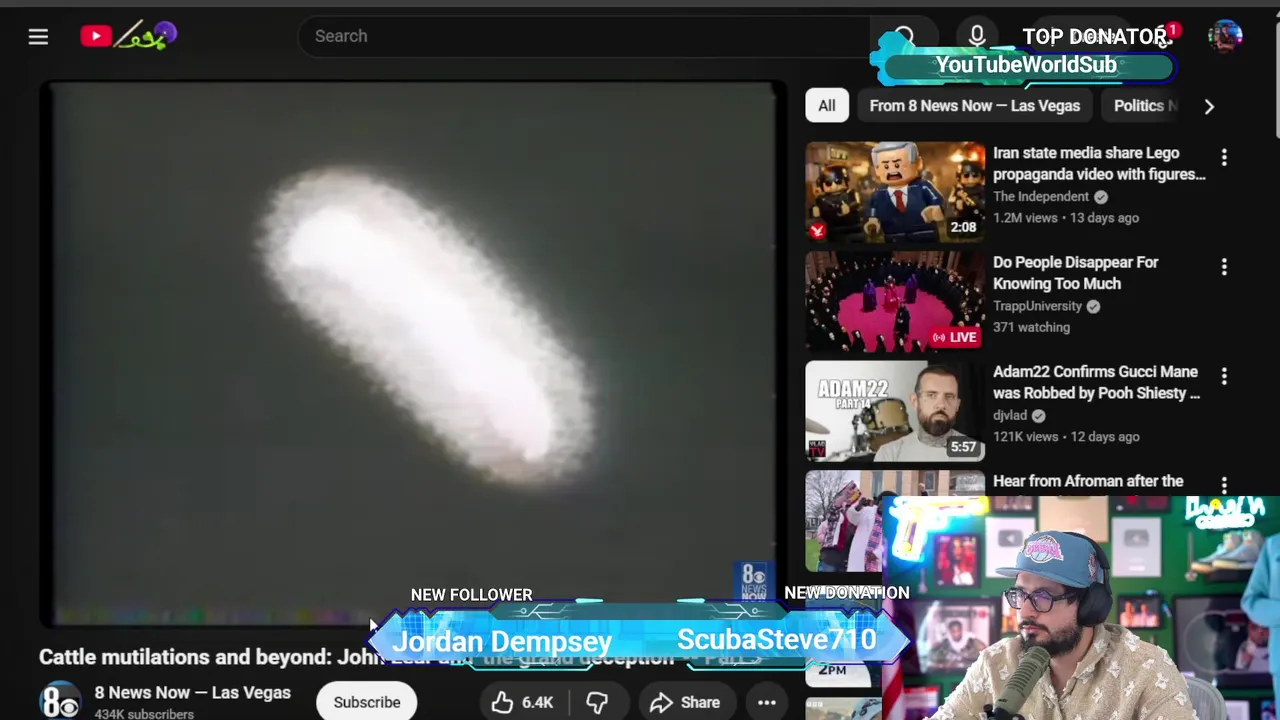Open the 8 News Now — Las Vegas channel name

pyautogui.click(x=192, y=692)
